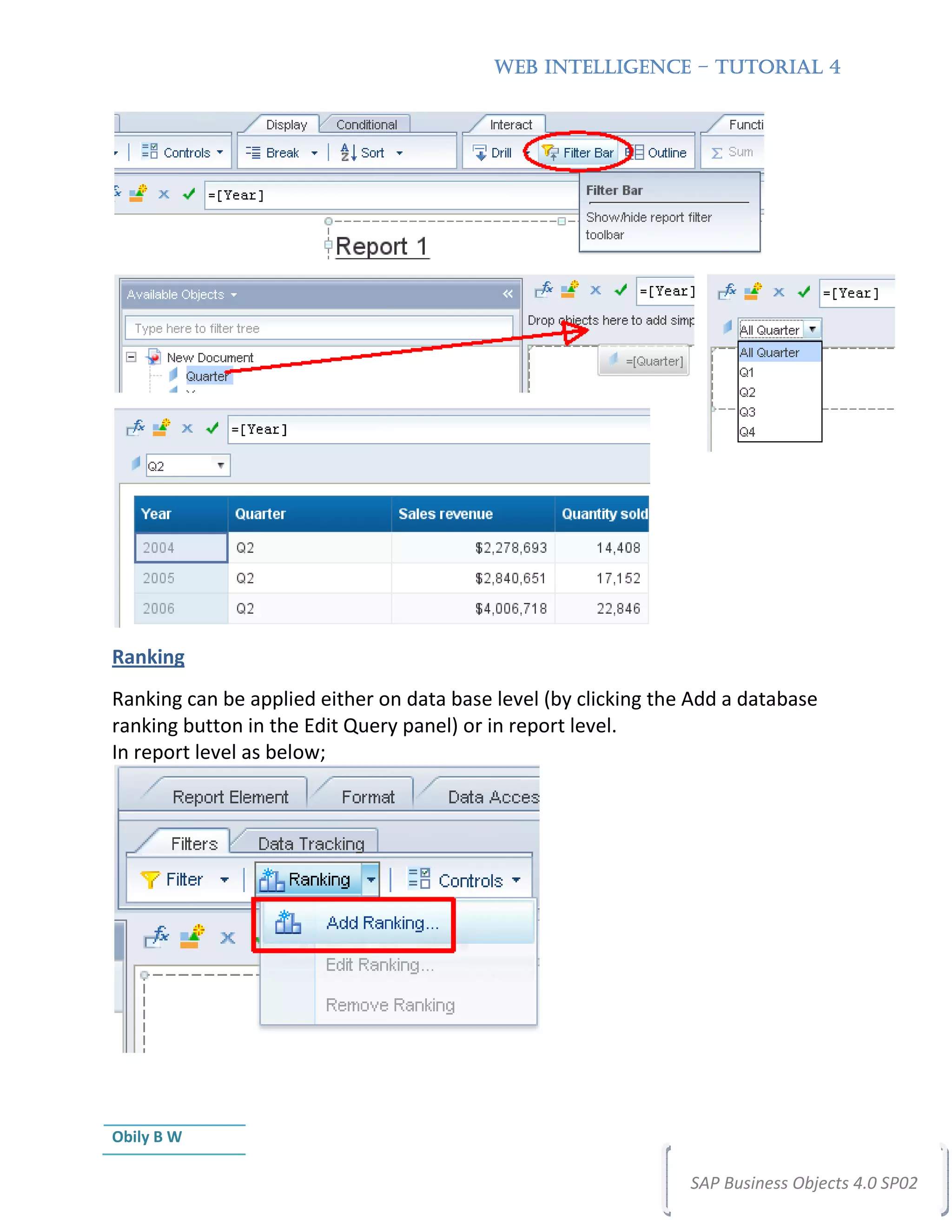The width and height of the screenshot is (952, 1232).
Task: Click the fx formula icon above the Q2 filter
Action: [x=135, y=428]
